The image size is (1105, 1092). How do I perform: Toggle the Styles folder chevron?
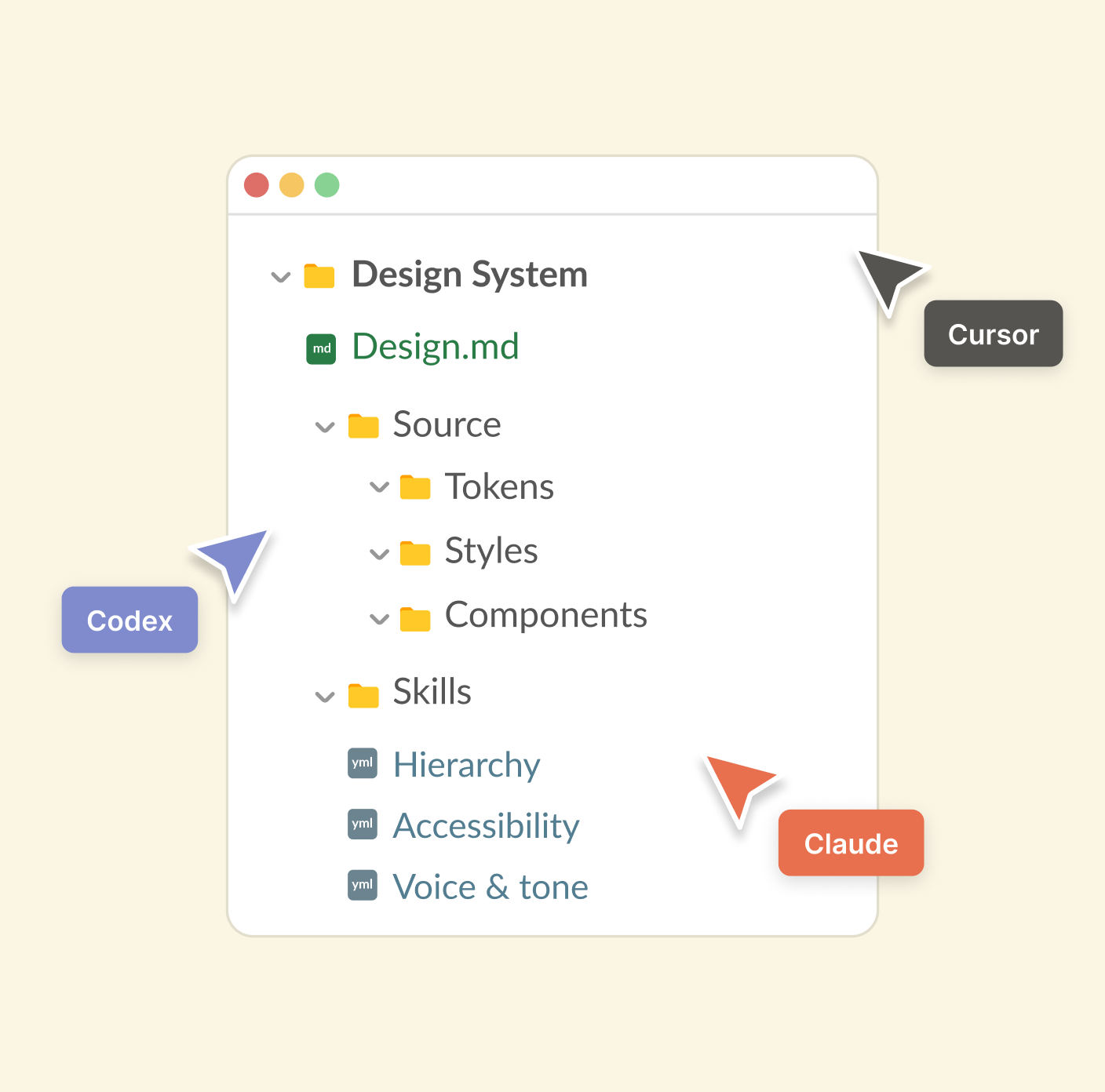point(379,555)
